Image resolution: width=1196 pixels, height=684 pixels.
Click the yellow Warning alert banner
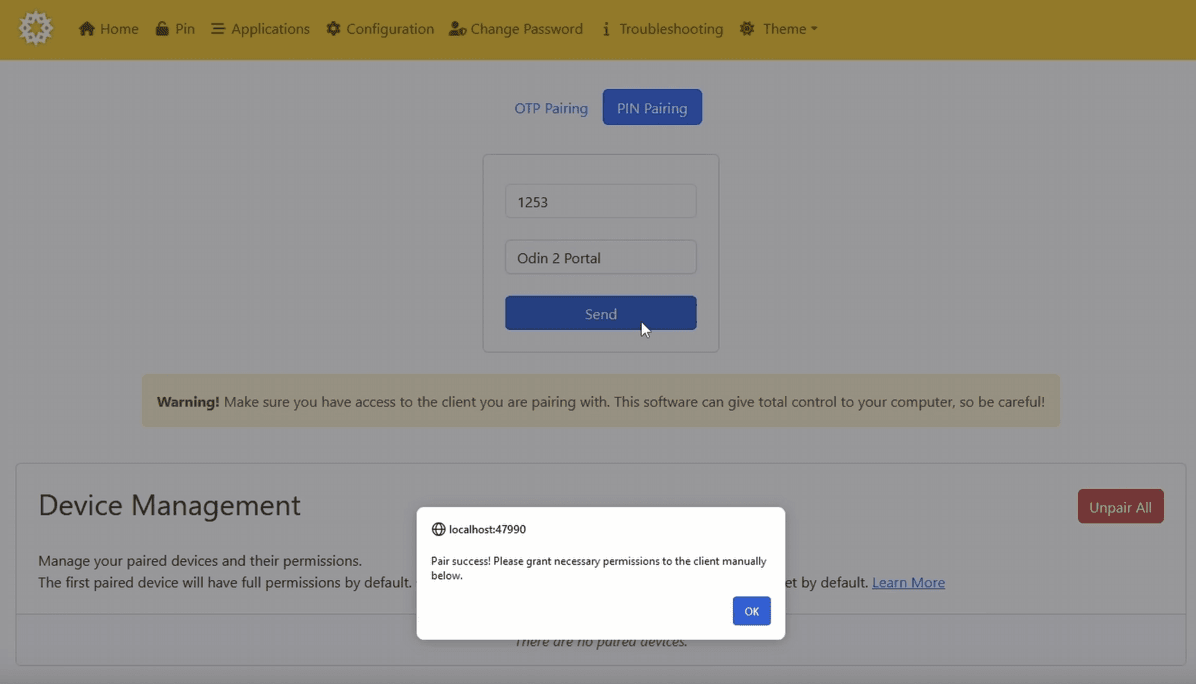(x=600, y=402)
